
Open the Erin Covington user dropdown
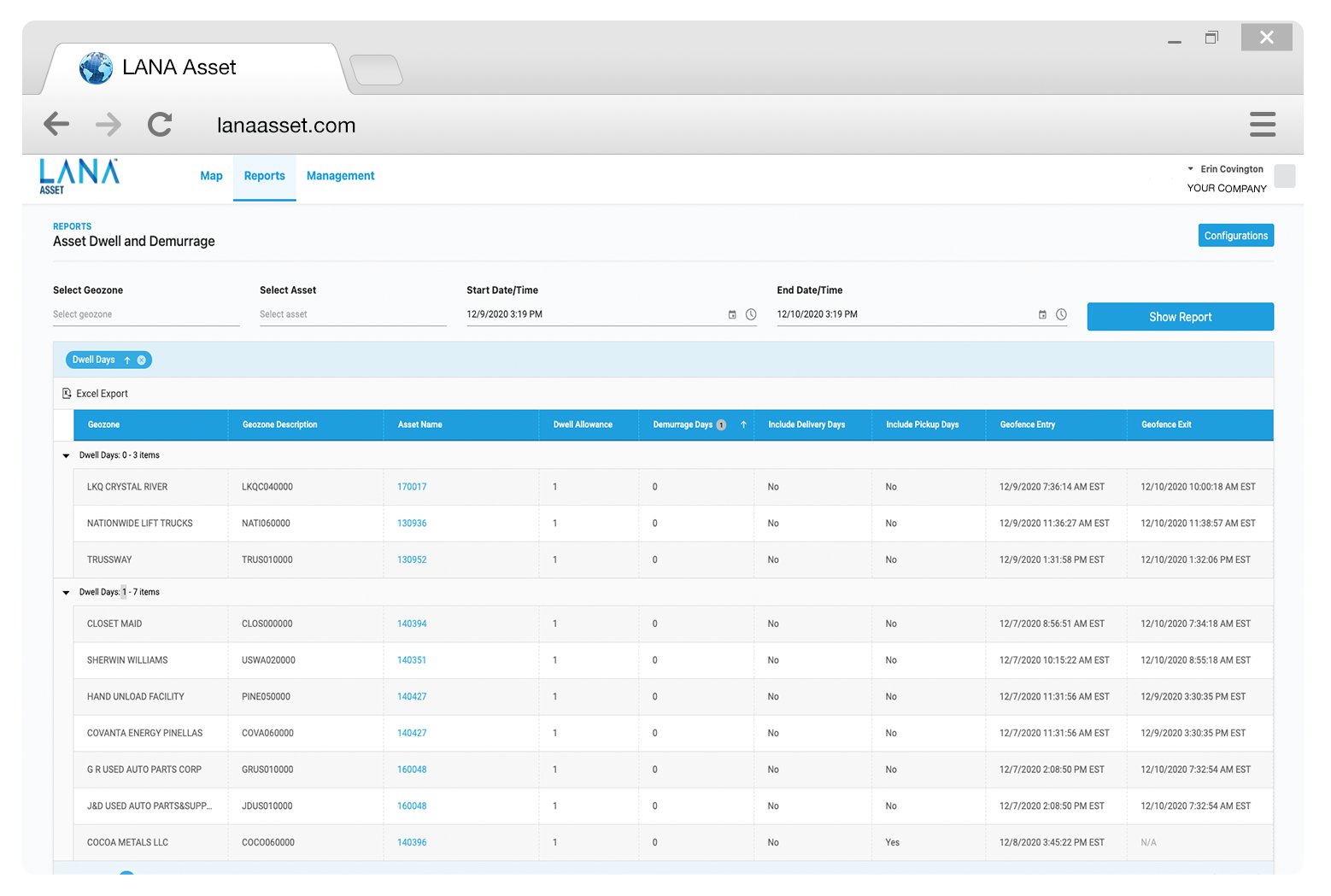click(x=1225, y=169)
